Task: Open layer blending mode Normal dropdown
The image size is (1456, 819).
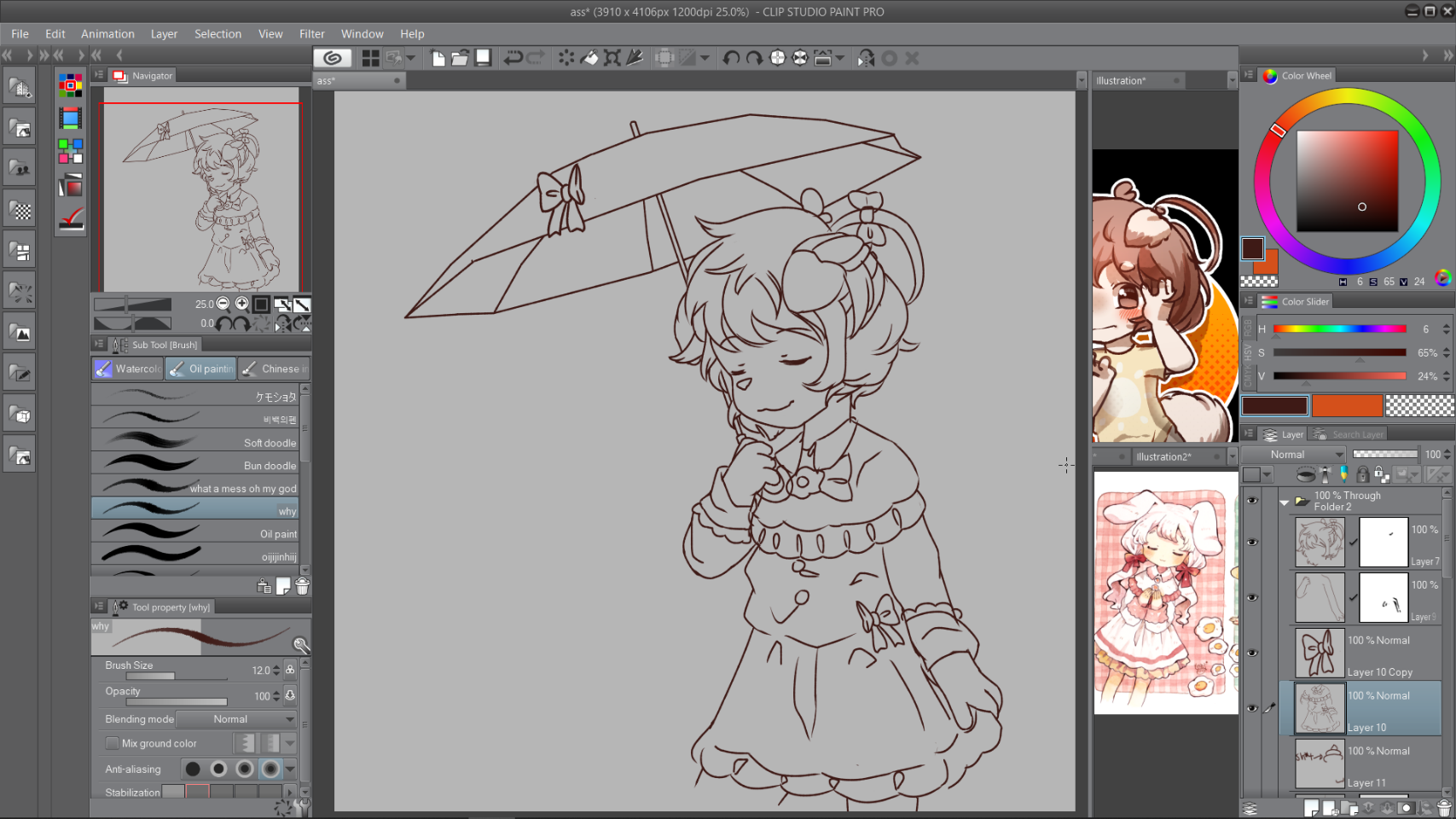Action: click(1295, 455)
